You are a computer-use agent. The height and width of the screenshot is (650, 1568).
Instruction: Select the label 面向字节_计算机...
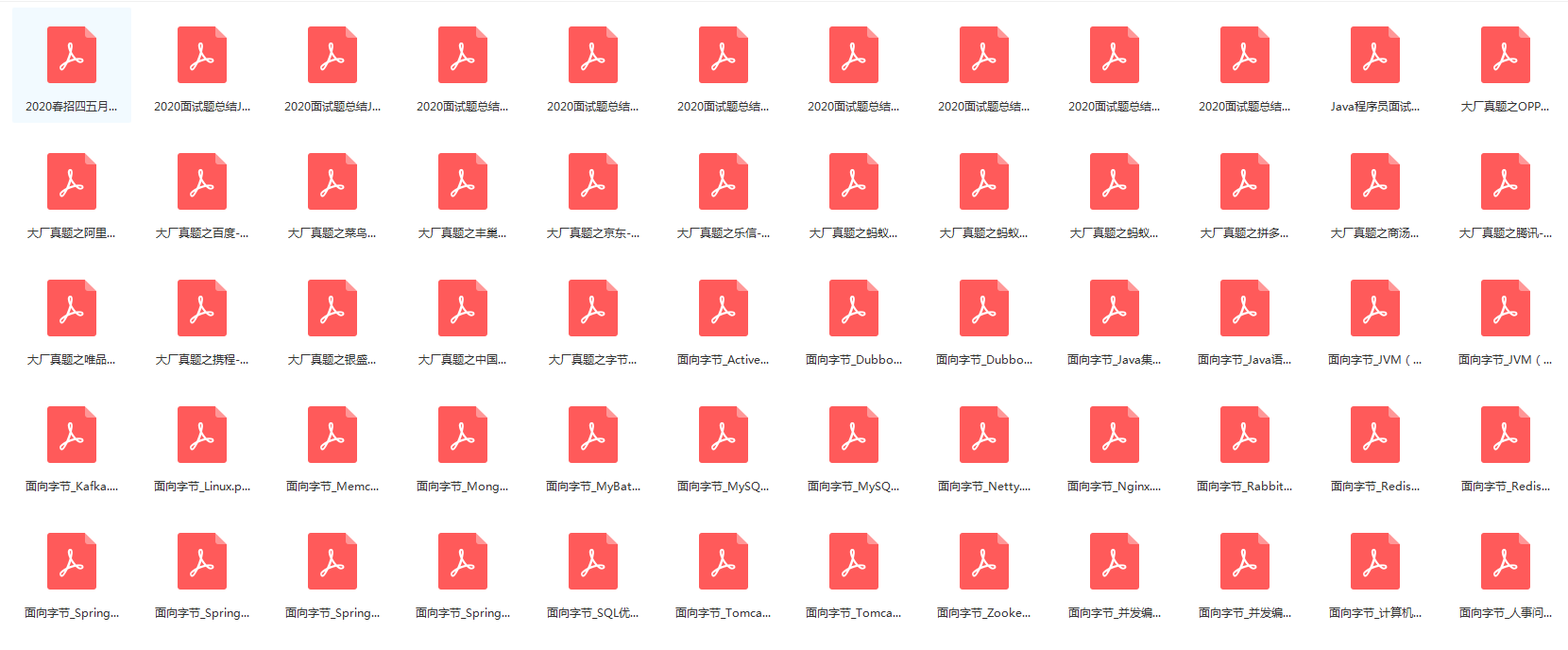(1375, 613)
